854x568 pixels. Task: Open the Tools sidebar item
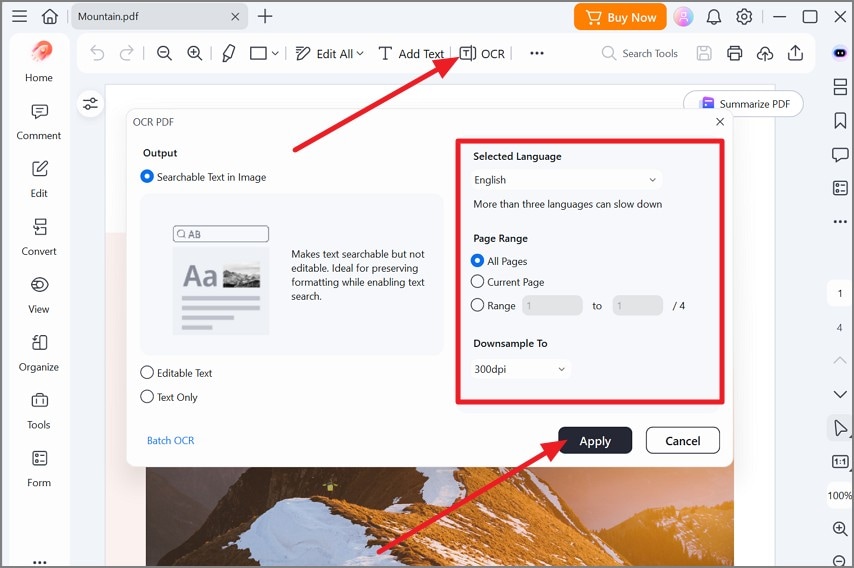coord(39,411)
